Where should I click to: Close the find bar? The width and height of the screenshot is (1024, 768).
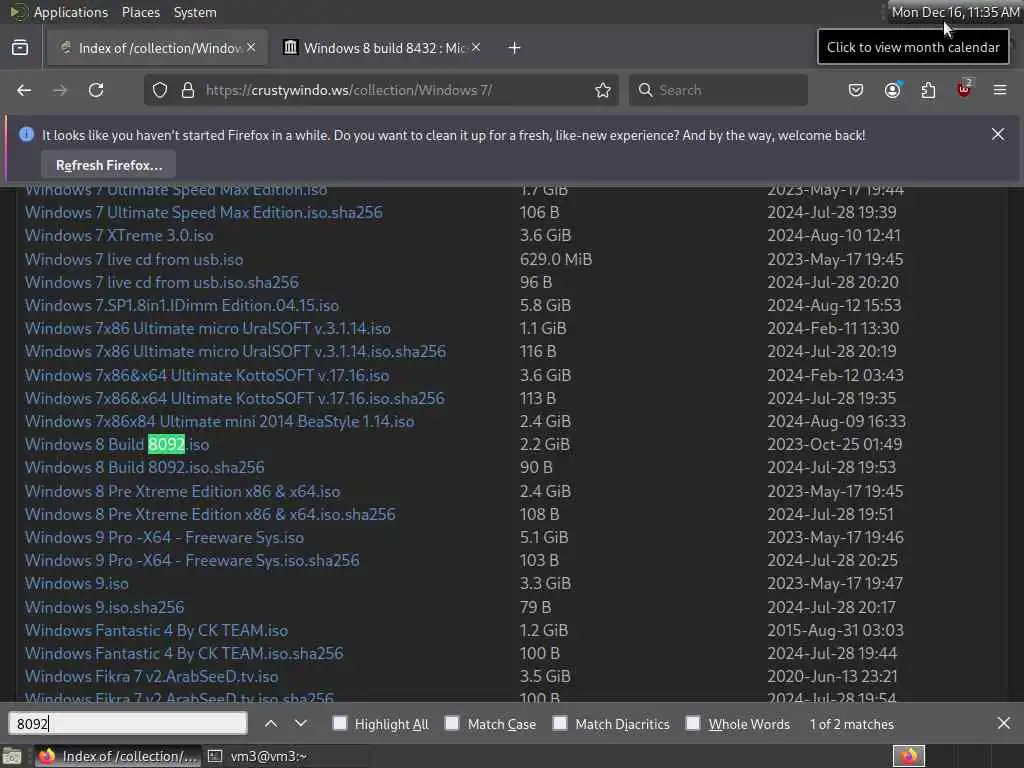pos(1004,723)
